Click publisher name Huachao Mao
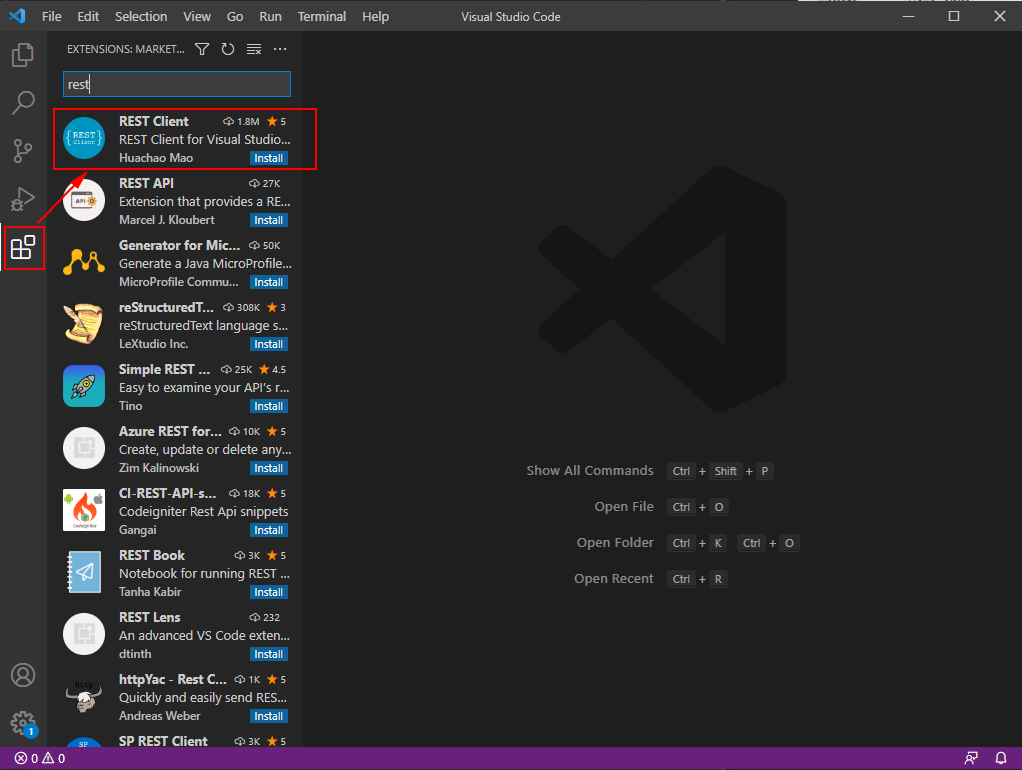This screenshot has width=1022, height=770. click(156, 158)
